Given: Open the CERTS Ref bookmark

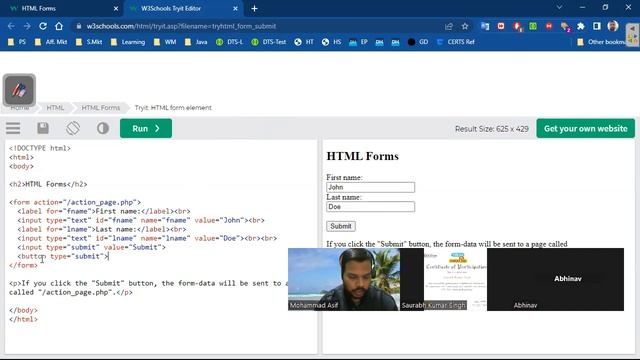Looking at the screenshot, I should pyautogui.click(x=456, y=42).
